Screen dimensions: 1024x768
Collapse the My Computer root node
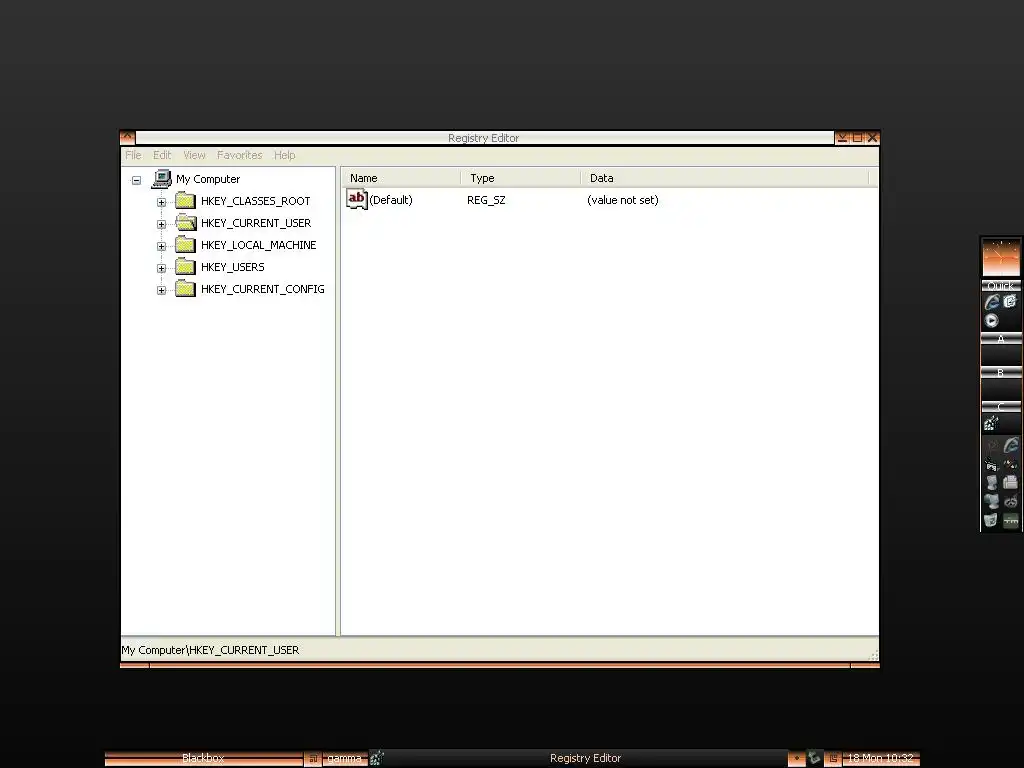(x=136, y=180)
